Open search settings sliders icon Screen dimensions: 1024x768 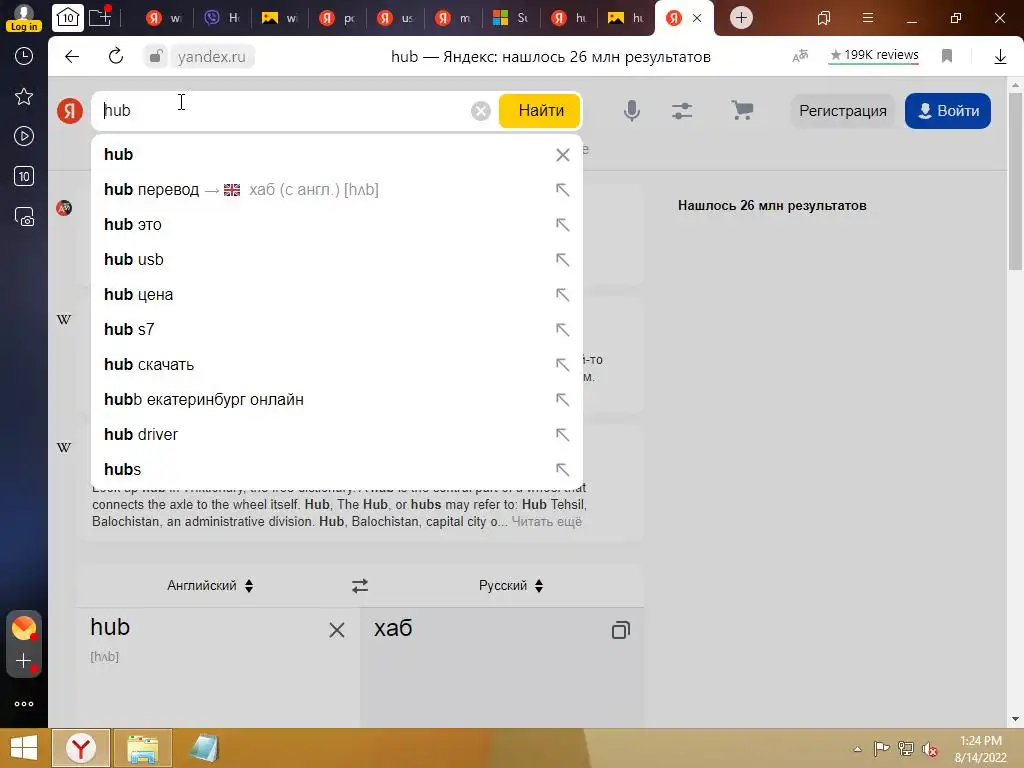click(682, 111)
